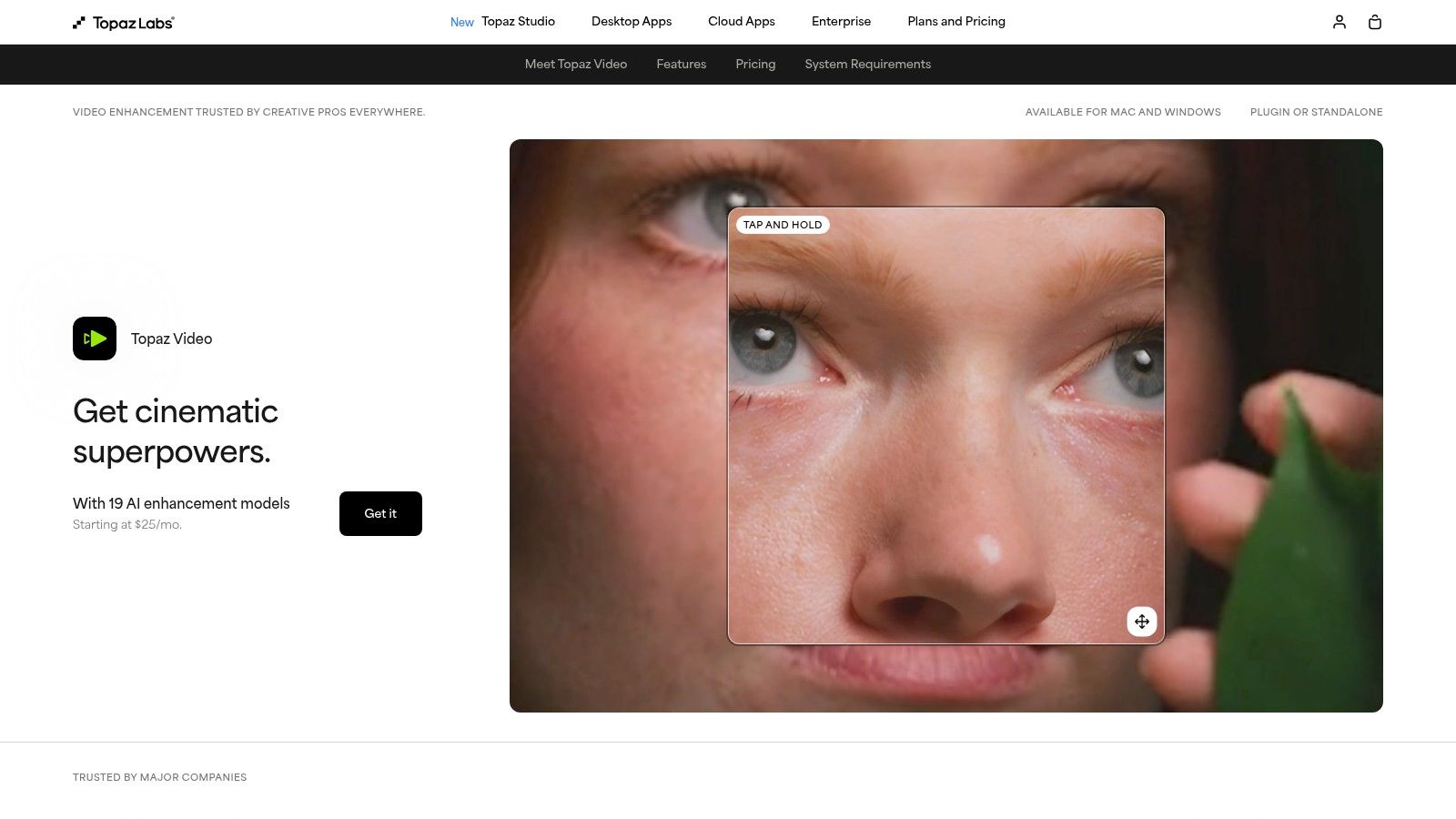1456x819 pixels.
Task: Click 'TRUSTED BY MAJOR COMPANIES' text
Action: 159,777
